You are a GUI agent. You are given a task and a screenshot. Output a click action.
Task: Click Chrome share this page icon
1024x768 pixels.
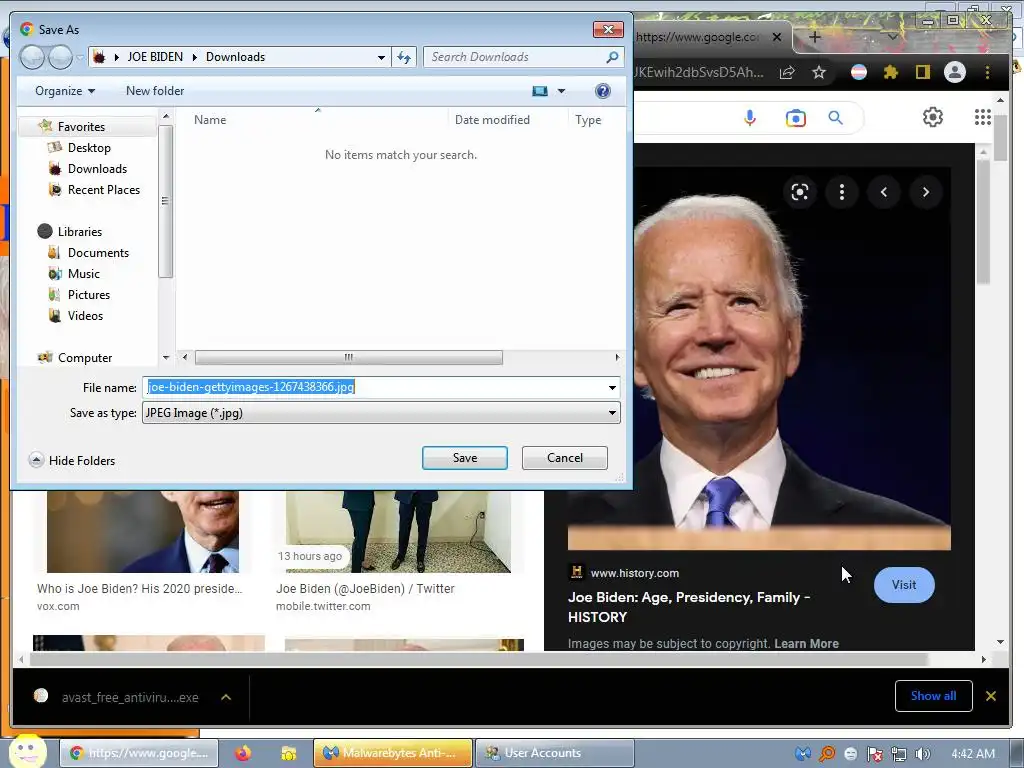tap(787, 72)
